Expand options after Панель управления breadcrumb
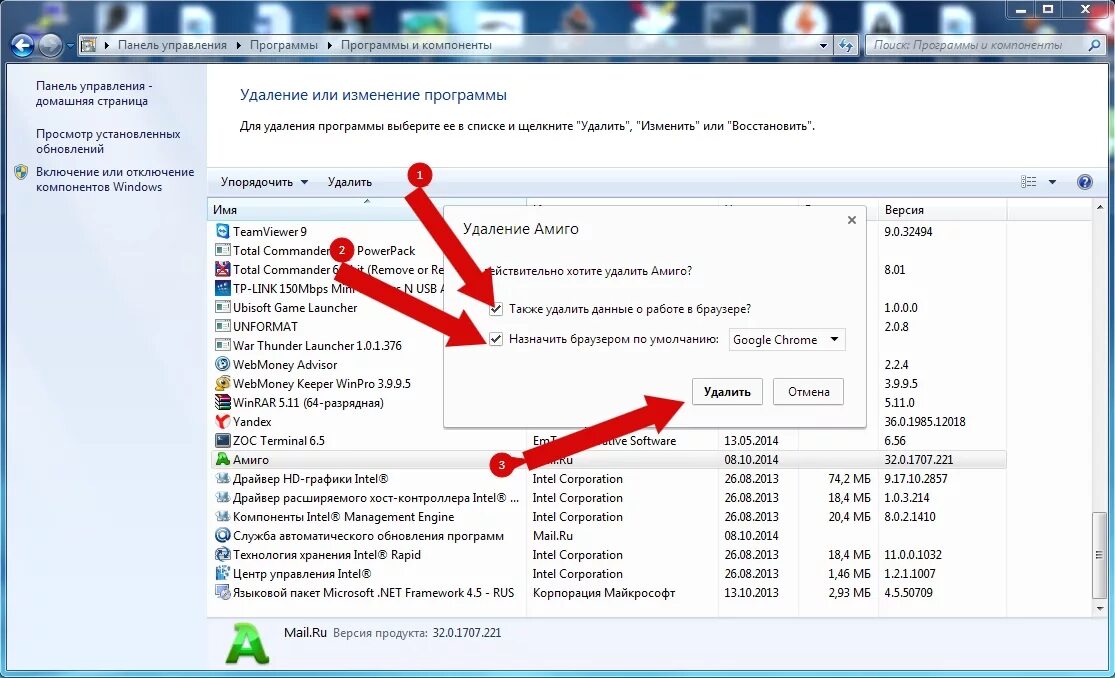Image resolution: width=1115 pixels, height=678 pixels. point(238,45)
